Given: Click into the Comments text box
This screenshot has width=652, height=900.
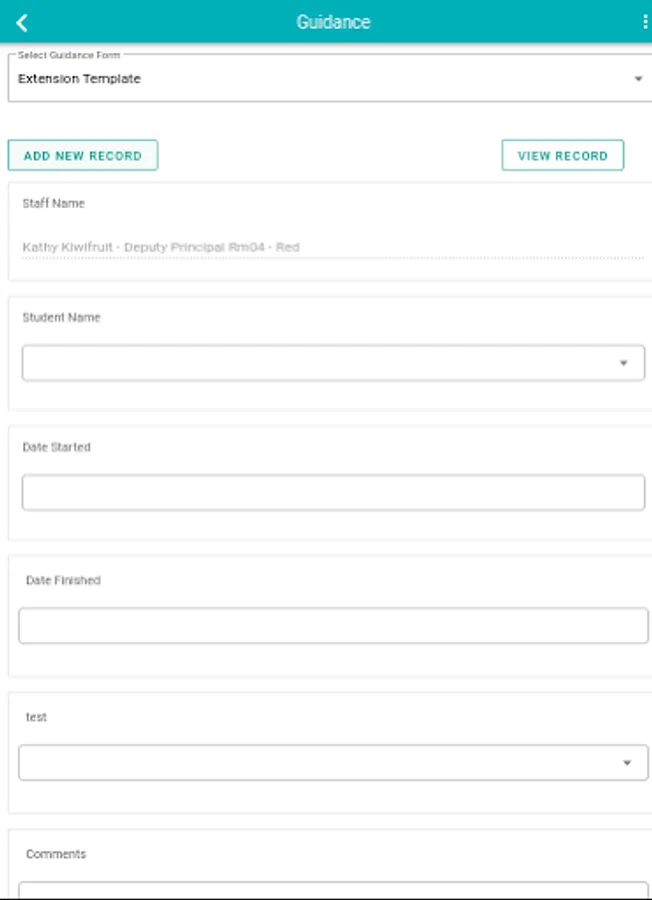Looking at the screenshot, I should [x=333, y=890].
